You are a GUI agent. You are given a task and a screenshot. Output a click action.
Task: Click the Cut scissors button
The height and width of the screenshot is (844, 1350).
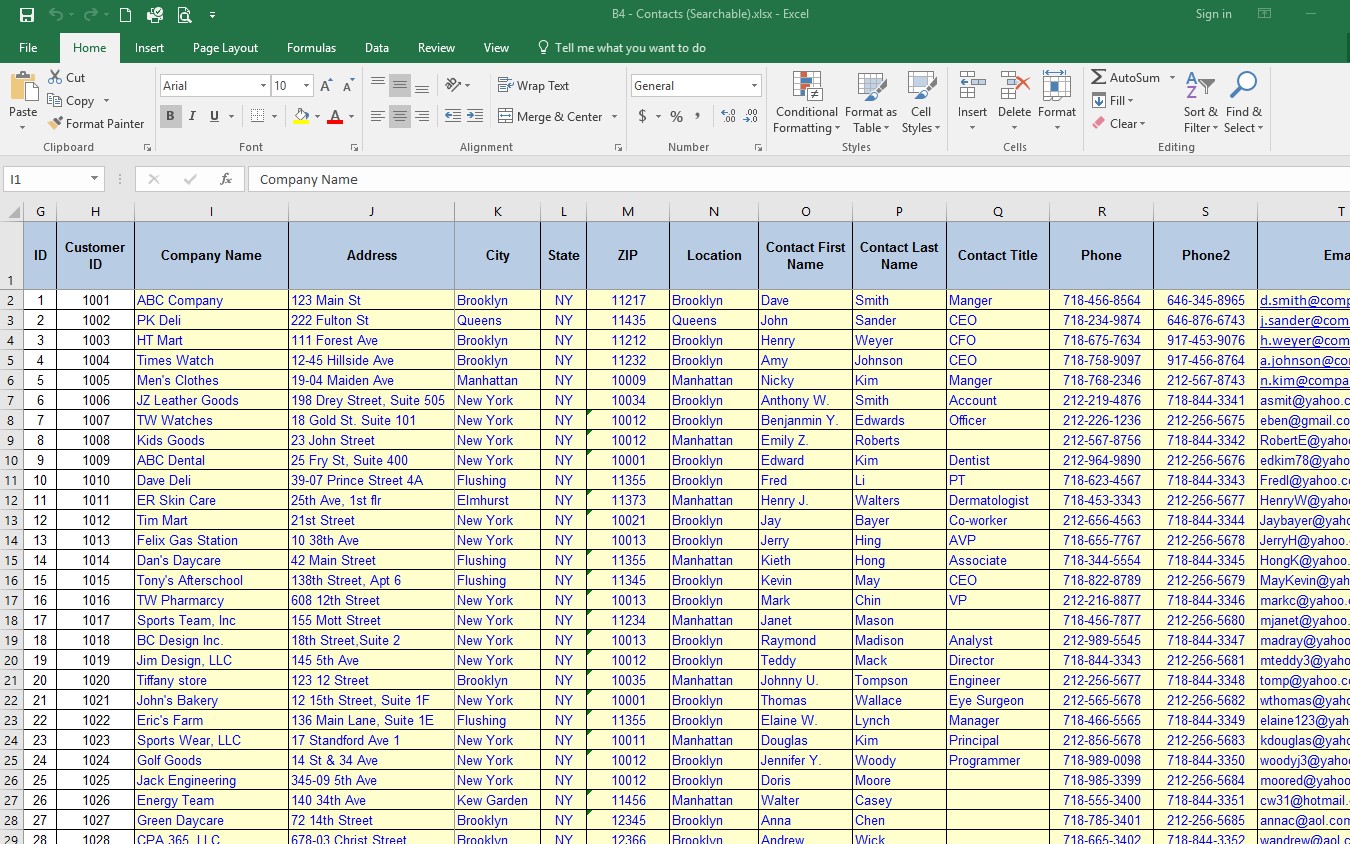tap(66, 78)
